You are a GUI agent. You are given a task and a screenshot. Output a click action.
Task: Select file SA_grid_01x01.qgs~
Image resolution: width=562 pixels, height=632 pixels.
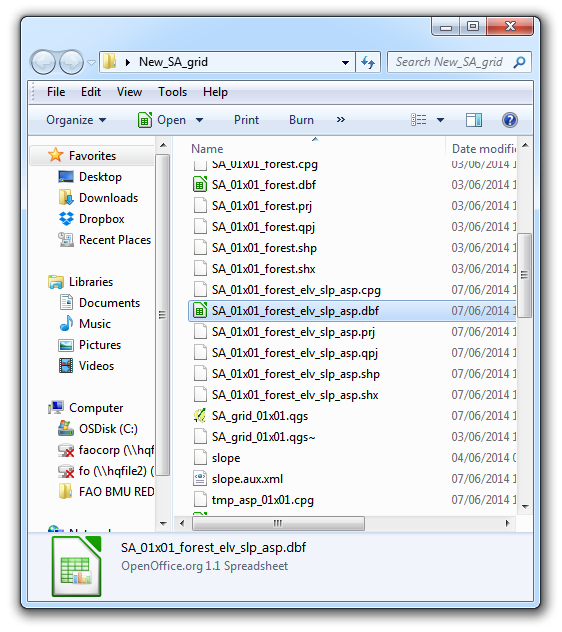[264, 437]
